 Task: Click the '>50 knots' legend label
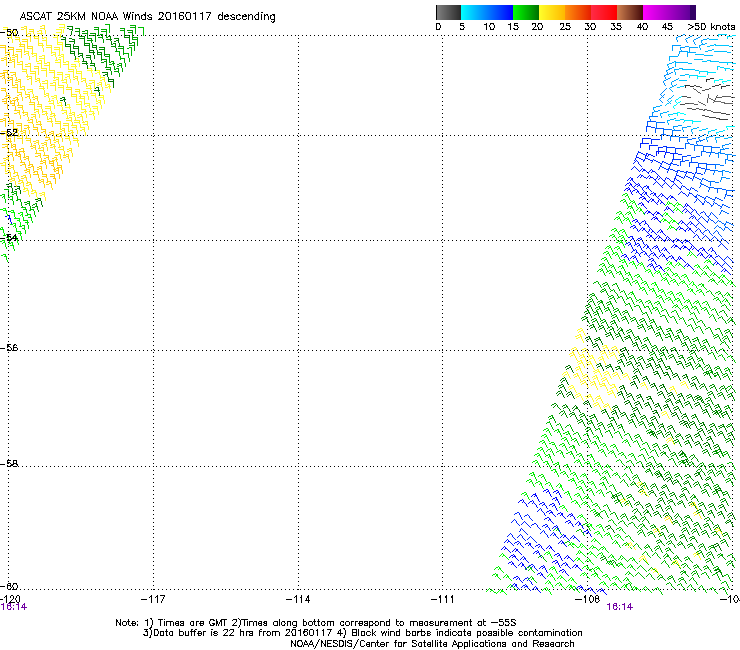711,27
